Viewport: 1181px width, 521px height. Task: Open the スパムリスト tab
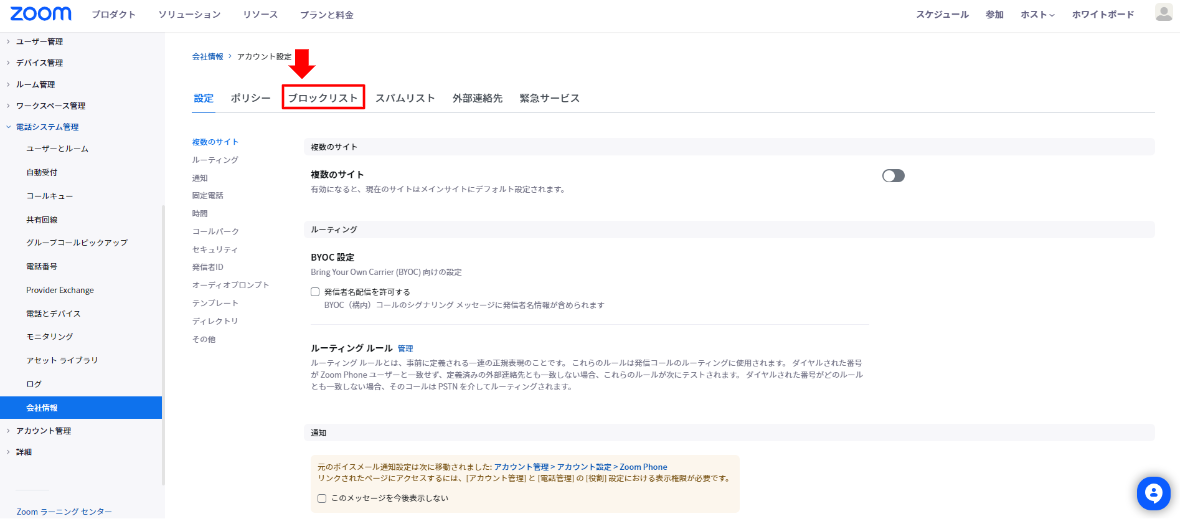[x=405, y=98]
